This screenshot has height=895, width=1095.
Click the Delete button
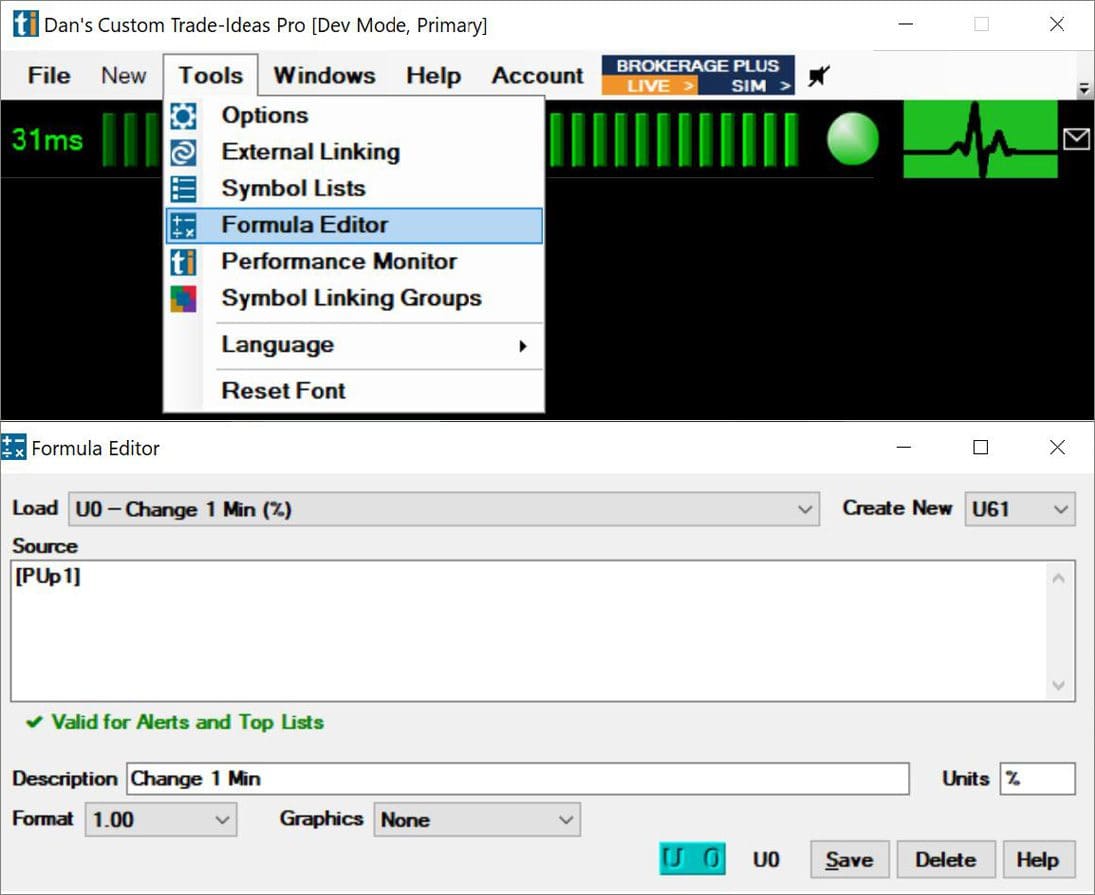tap(946, 859)
